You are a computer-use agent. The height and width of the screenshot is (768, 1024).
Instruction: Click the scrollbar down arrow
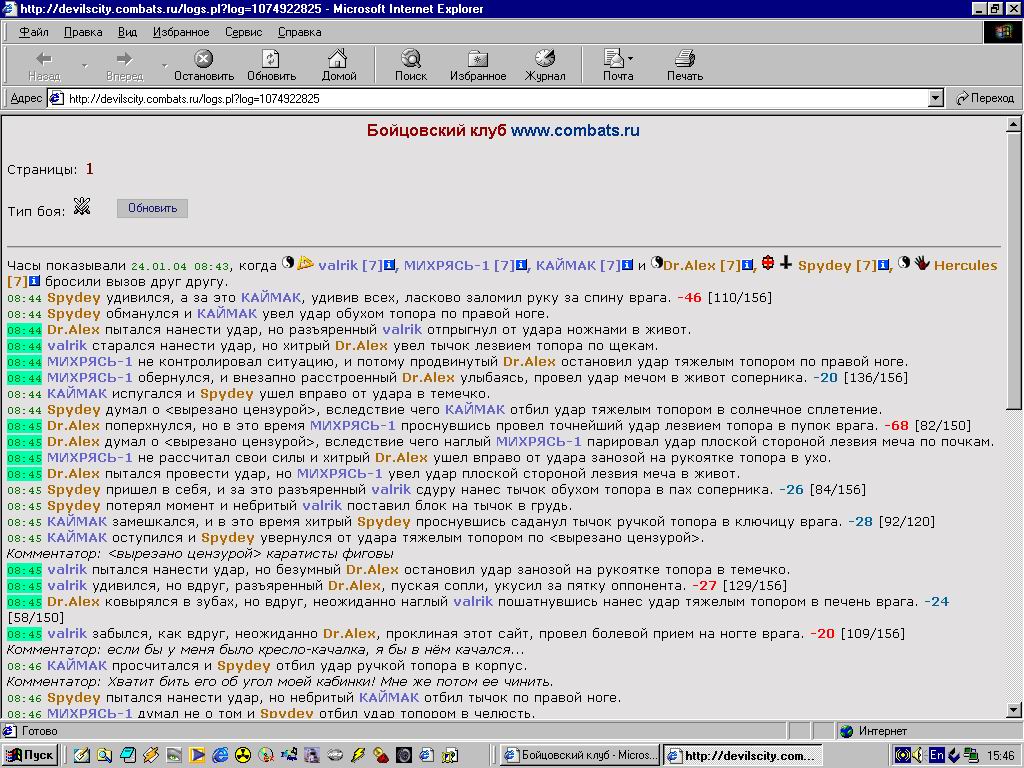[1013, 711]
